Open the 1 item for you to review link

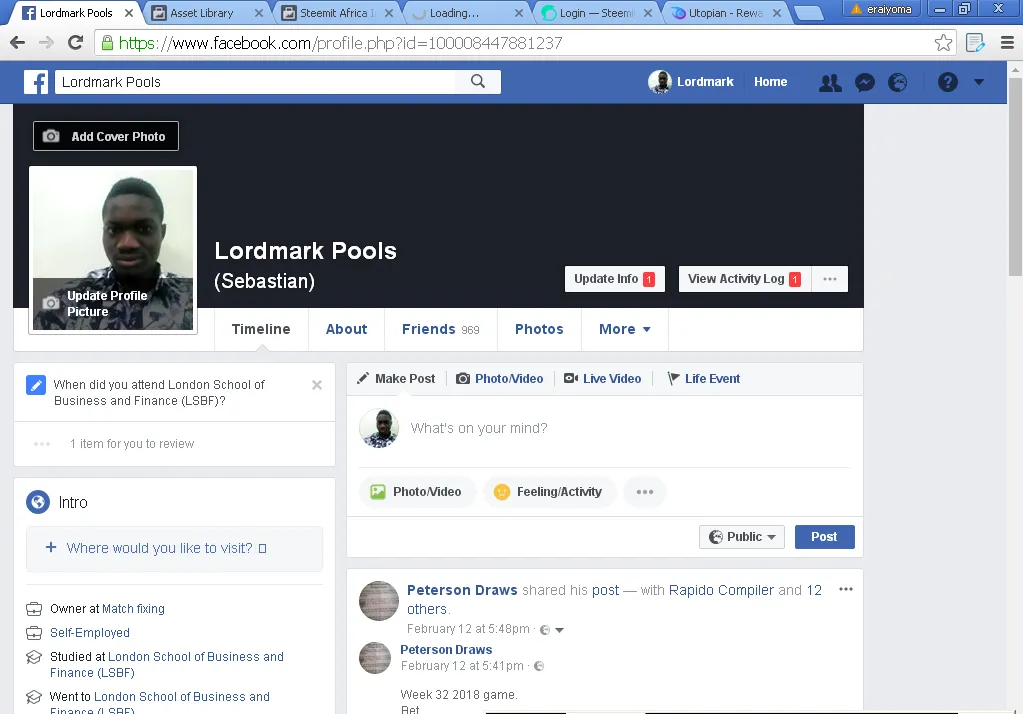(132, 444)
